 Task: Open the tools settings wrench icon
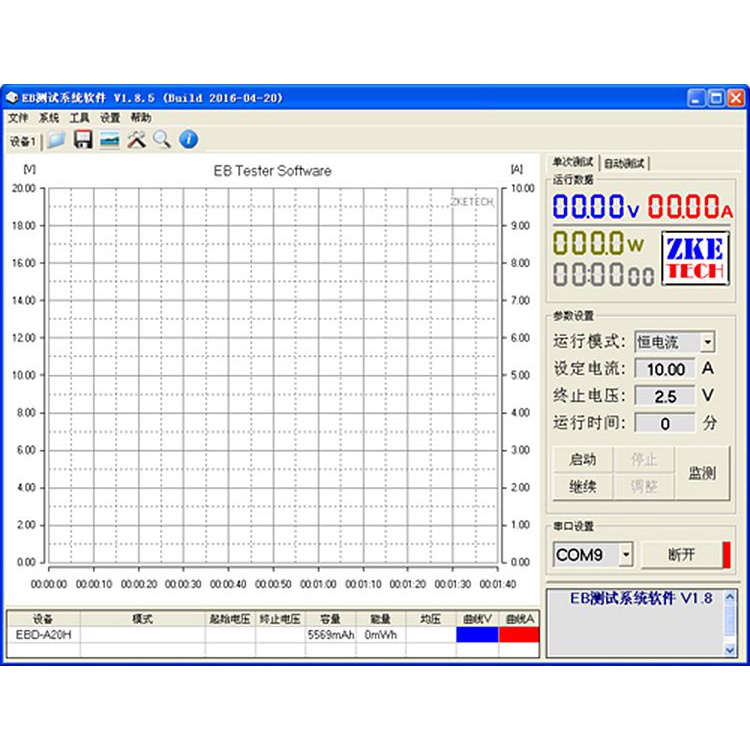pyautogui.click(x=136, y=140)
